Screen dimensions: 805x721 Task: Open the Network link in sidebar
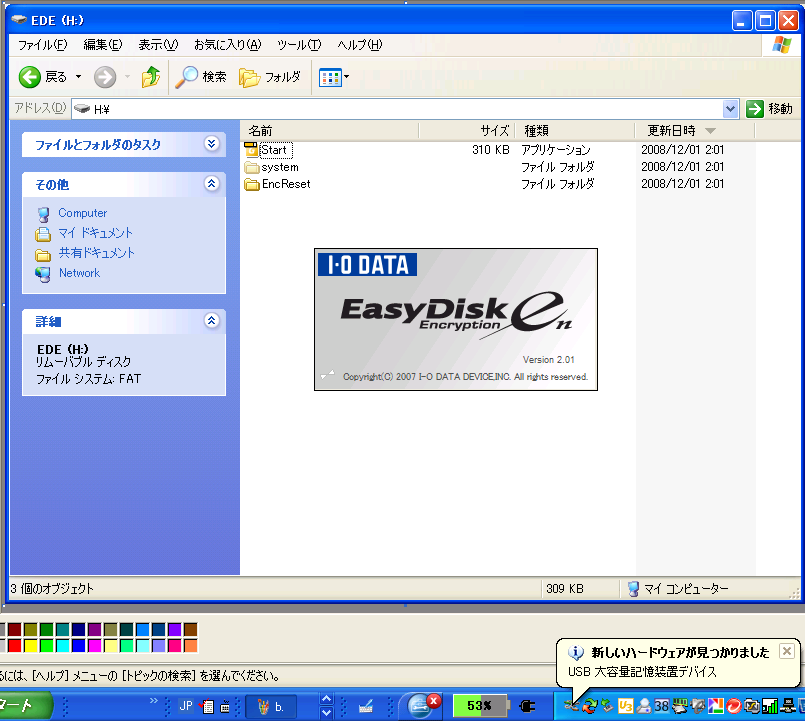point(79,273)
